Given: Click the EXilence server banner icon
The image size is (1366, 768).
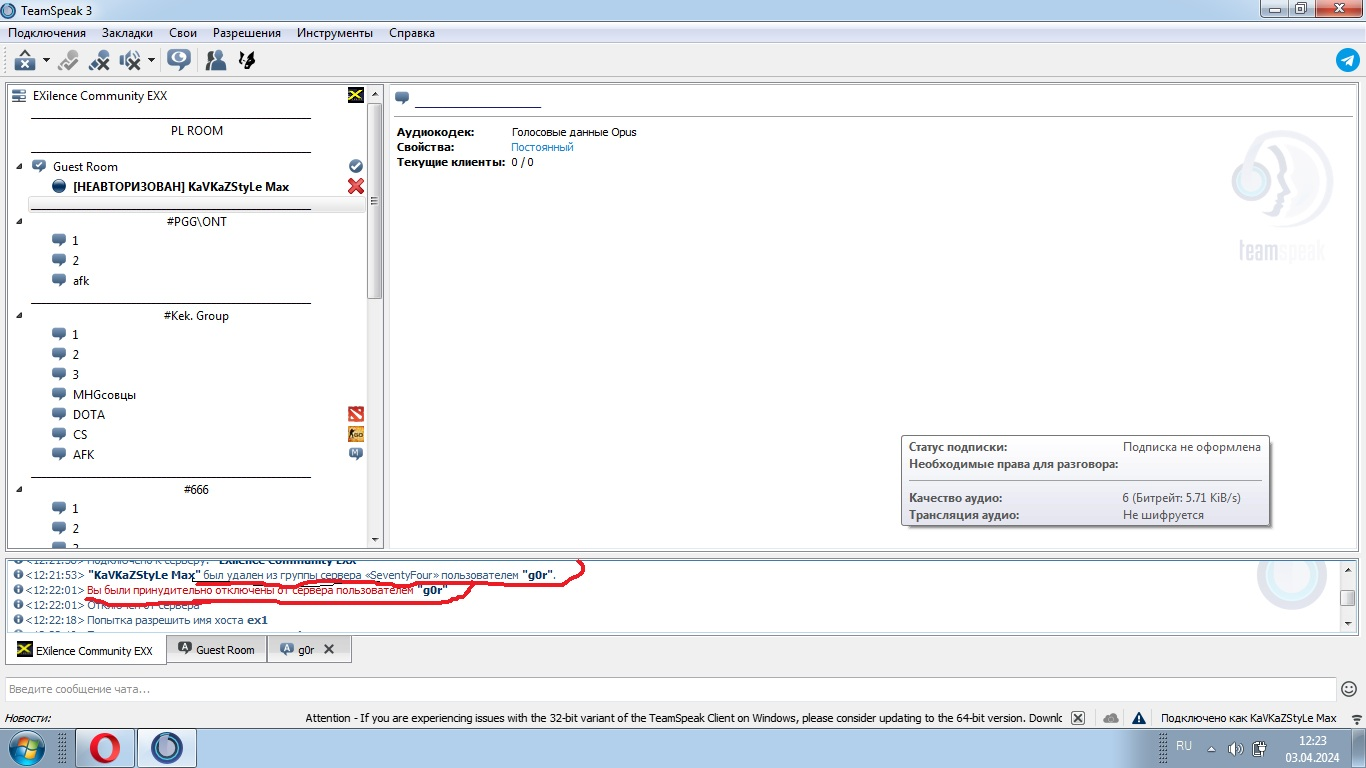Looking at the screenshot, I should (355, 95).
